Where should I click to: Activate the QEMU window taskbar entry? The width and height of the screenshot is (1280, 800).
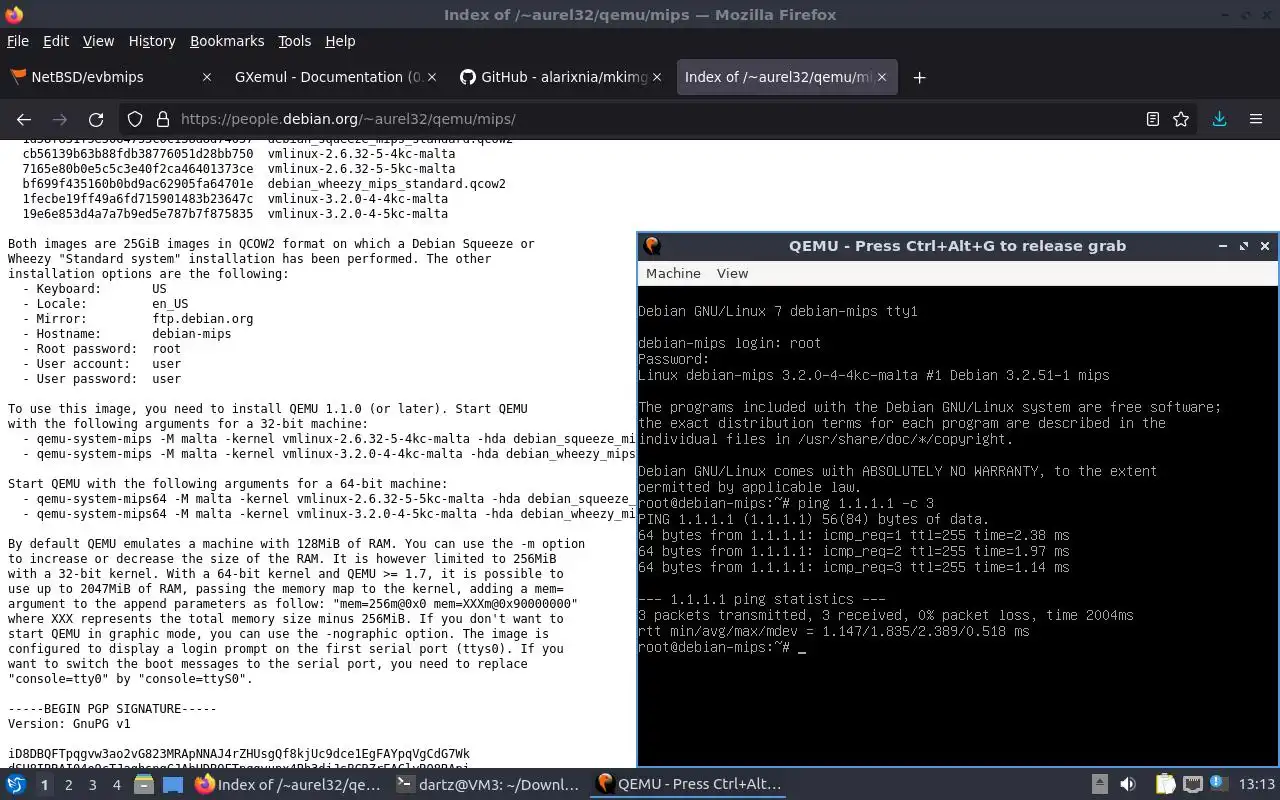click(688, 785)
